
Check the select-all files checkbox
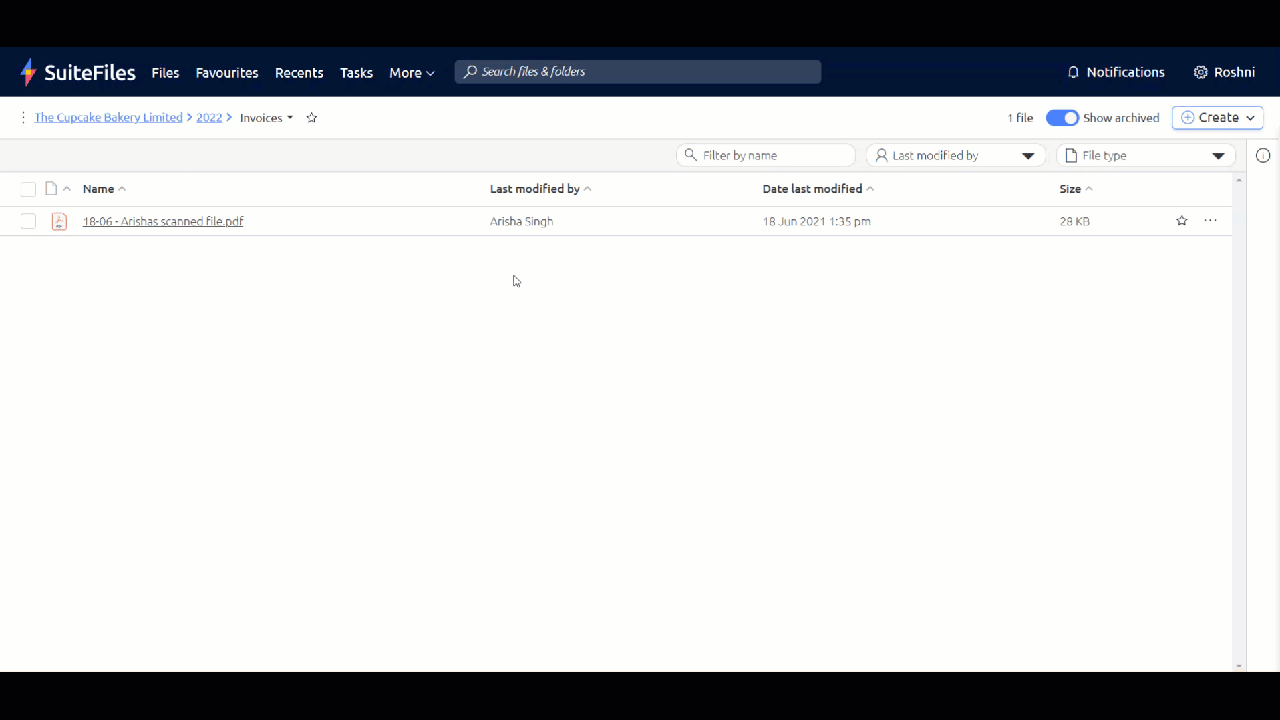pos(28,188)
